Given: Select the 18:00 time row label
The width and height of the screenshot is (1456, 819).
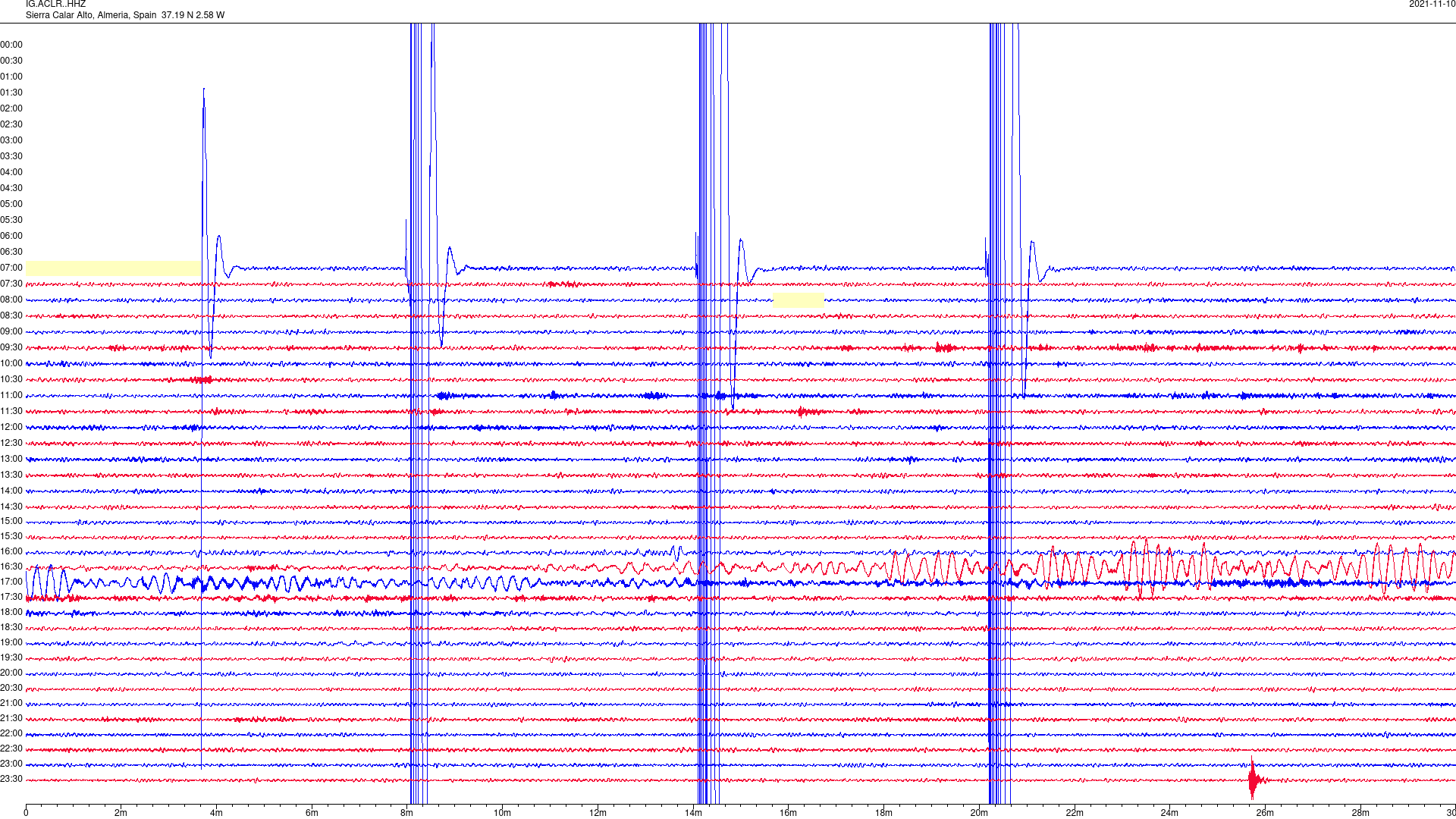Looking at the screenshot, I should (x=11, y=612).
